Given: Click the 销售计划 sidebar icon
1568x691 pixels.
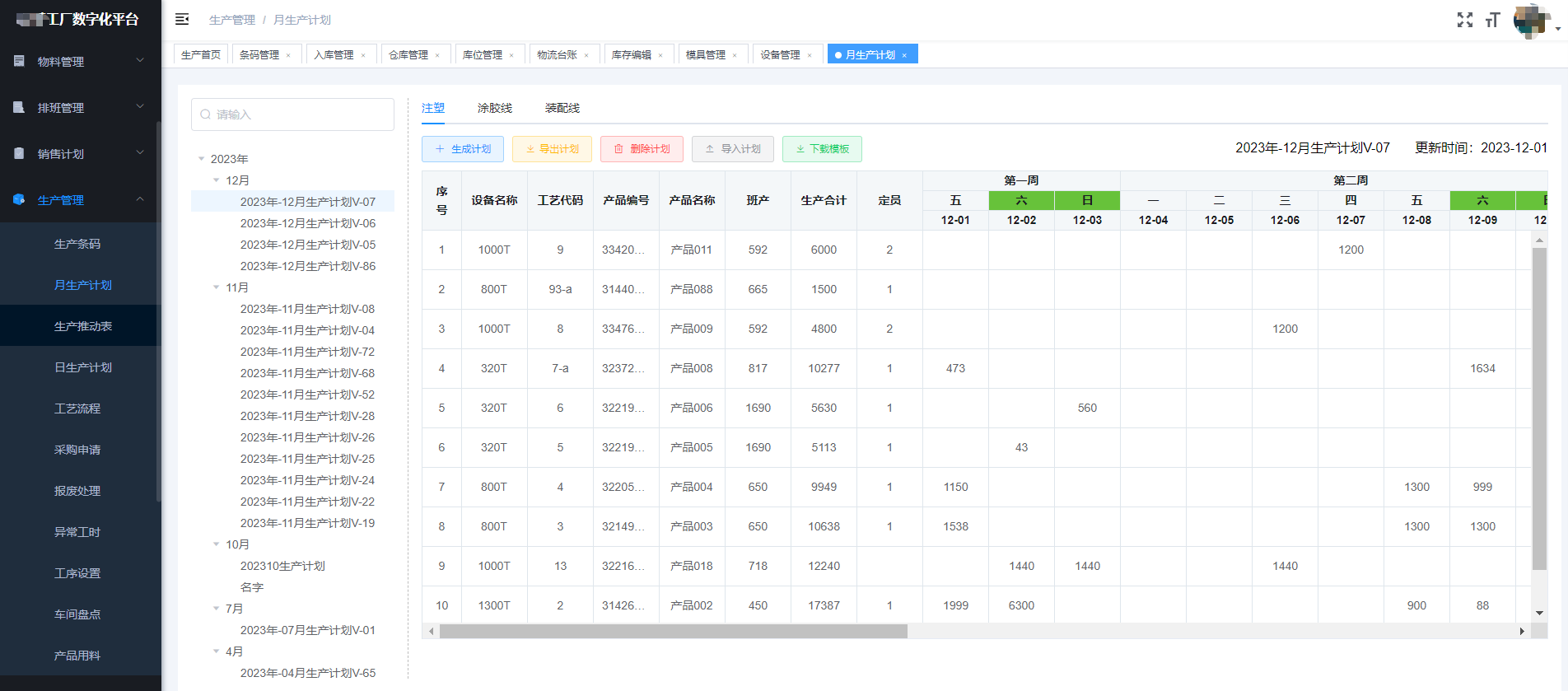Looking at the screenshot, I should click(x=19, y=153).
